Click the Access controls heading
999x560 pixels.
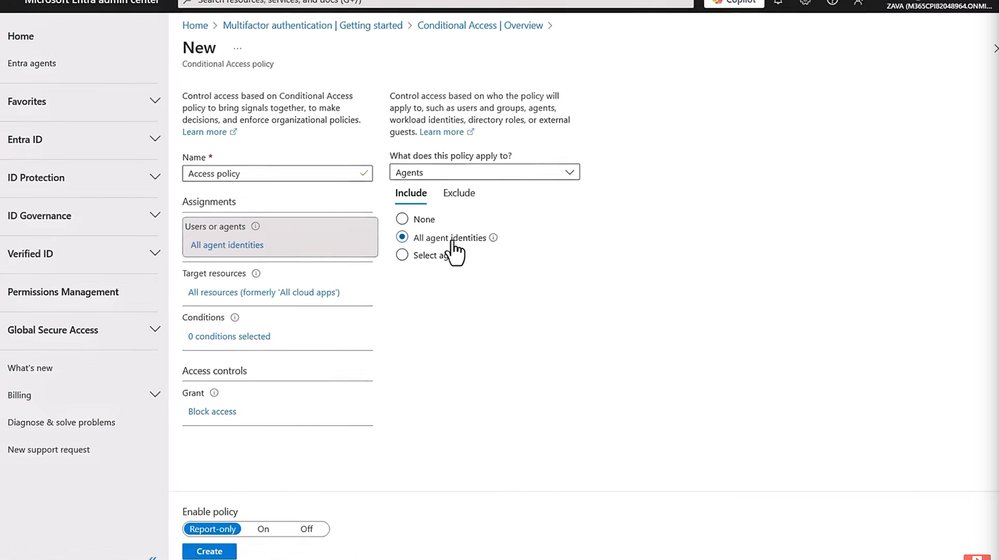pyautogui.click(x=214, y=371)
